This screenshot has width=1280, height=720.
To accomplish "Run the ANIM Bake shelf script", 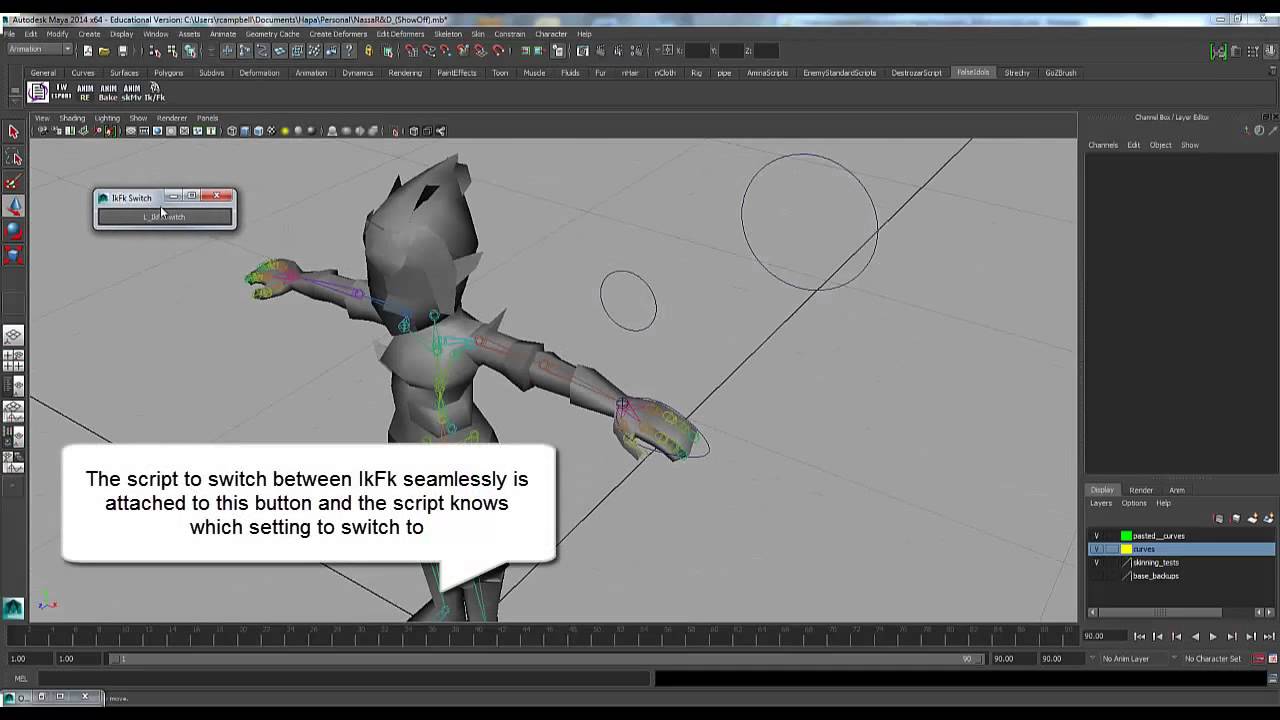I will point(108,92).
